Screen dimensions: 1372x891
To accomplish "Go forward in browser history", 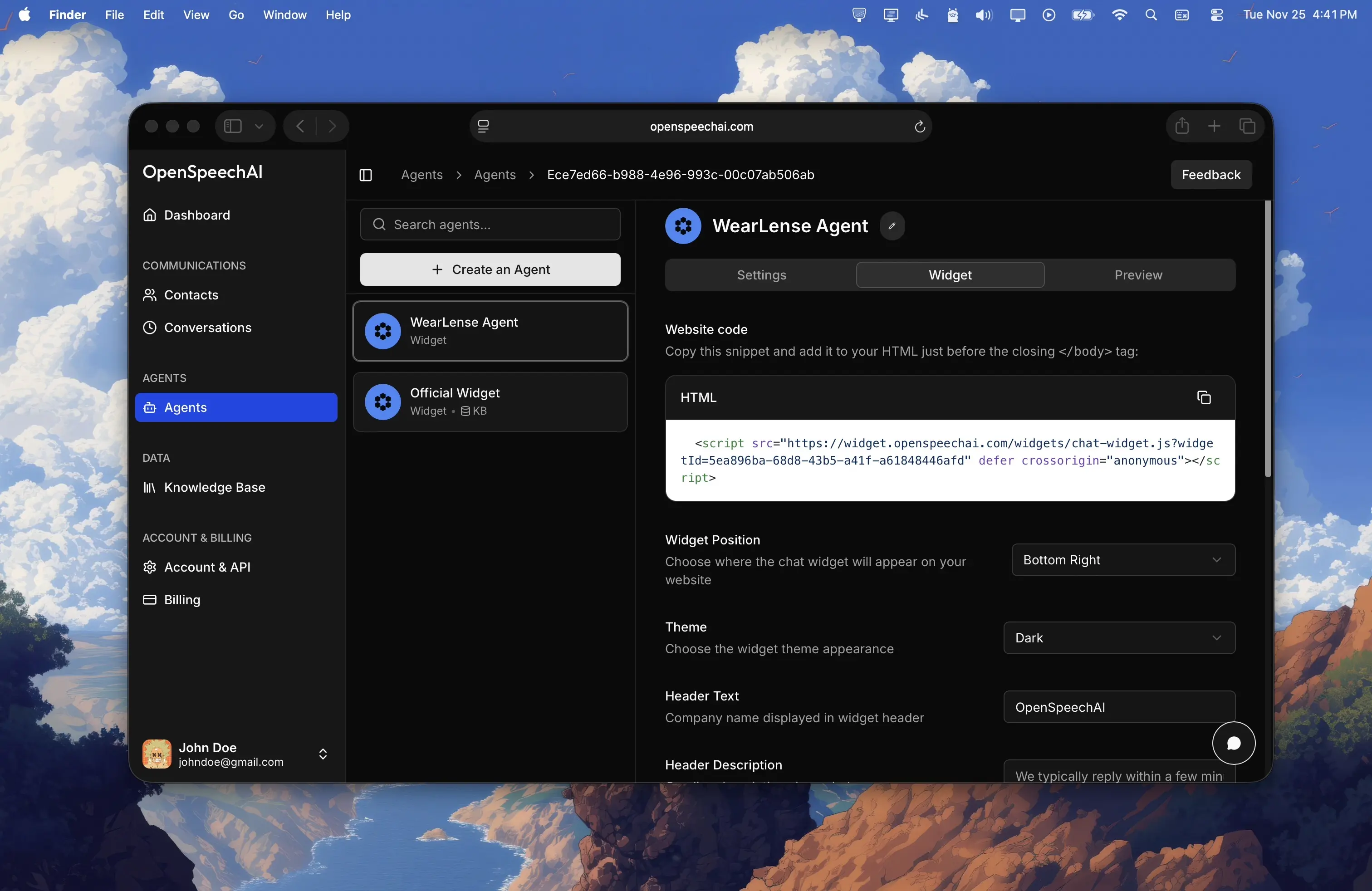I will point(332,126).
